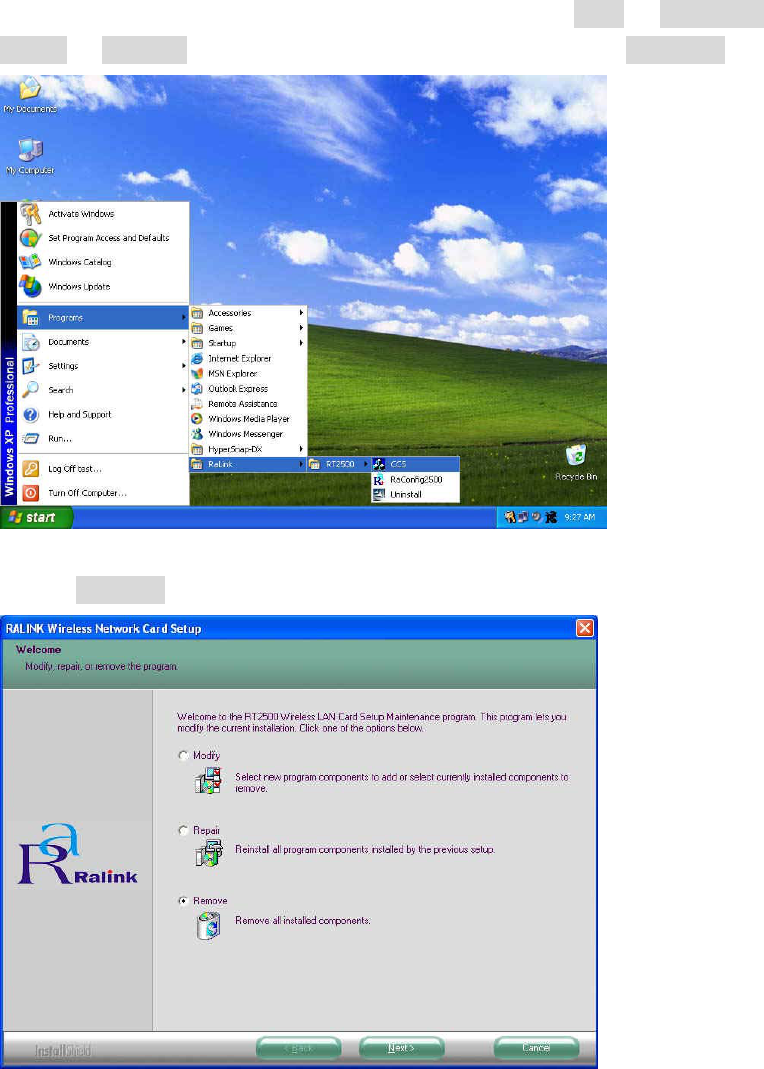Screen dimensions: 764x1069
Task: Click the Windows Update icon
Action: (x=31, y=286)
